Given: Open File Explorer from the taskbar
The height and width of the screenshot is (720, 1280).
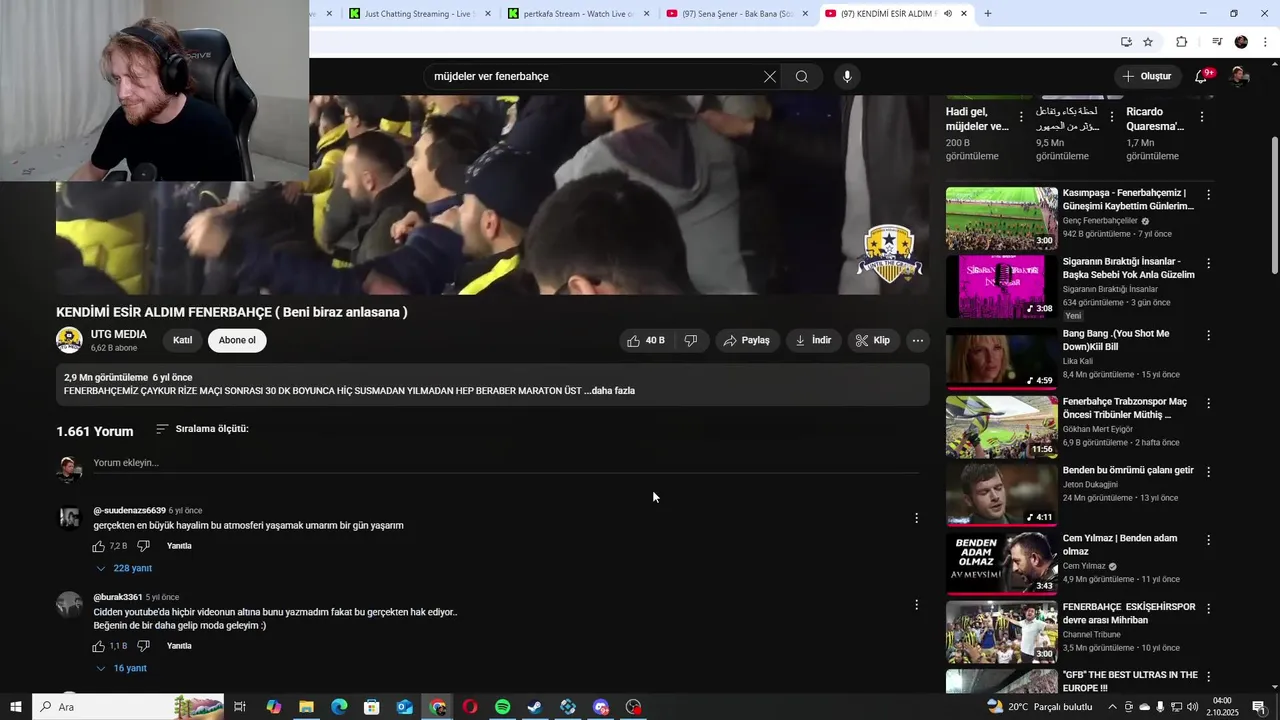Looking at the screenshot, I should [x=306, y=707].
